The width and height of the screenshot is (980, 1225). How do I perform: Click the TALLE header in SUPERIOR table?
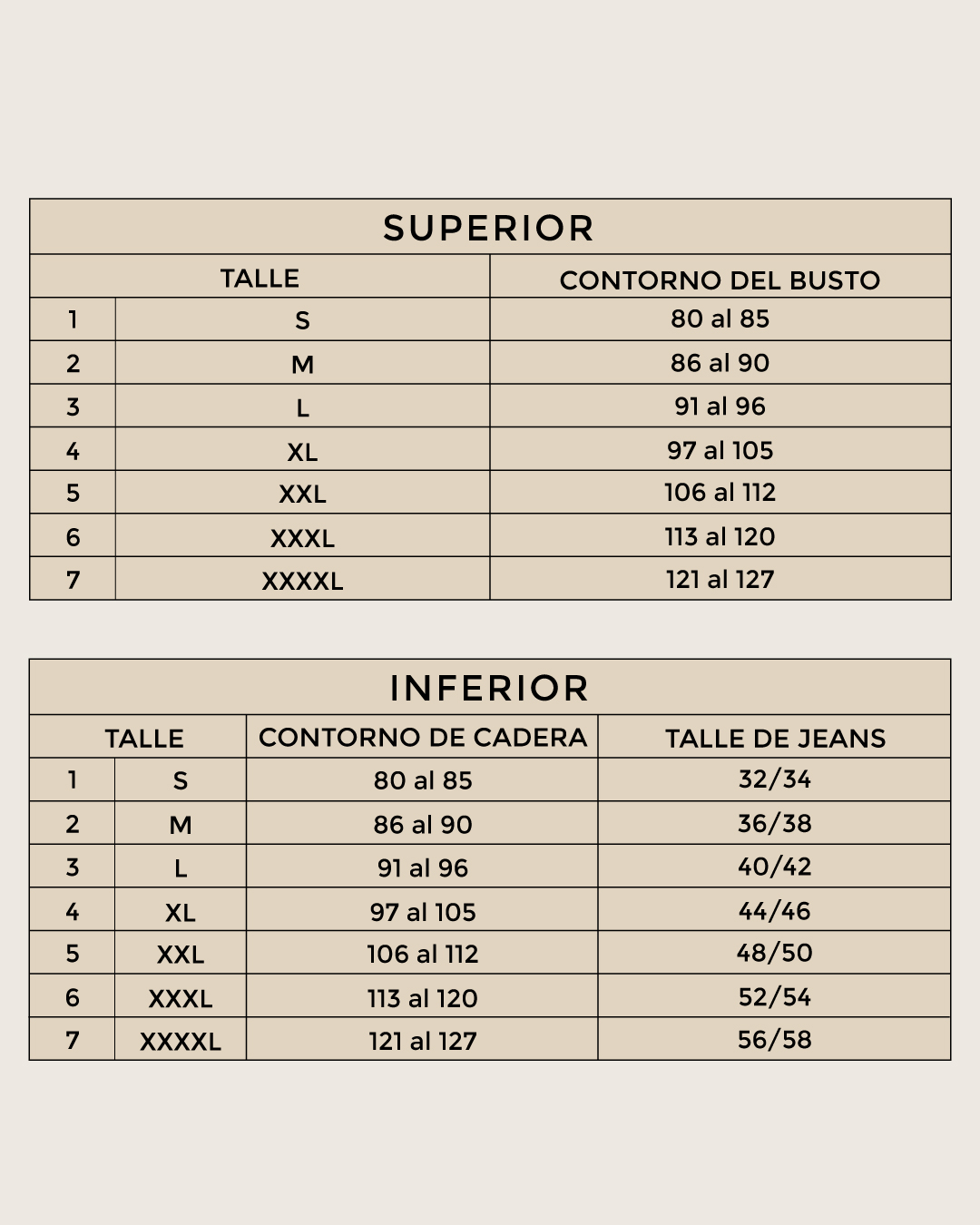pyautogui.click(x=260, y=279)
